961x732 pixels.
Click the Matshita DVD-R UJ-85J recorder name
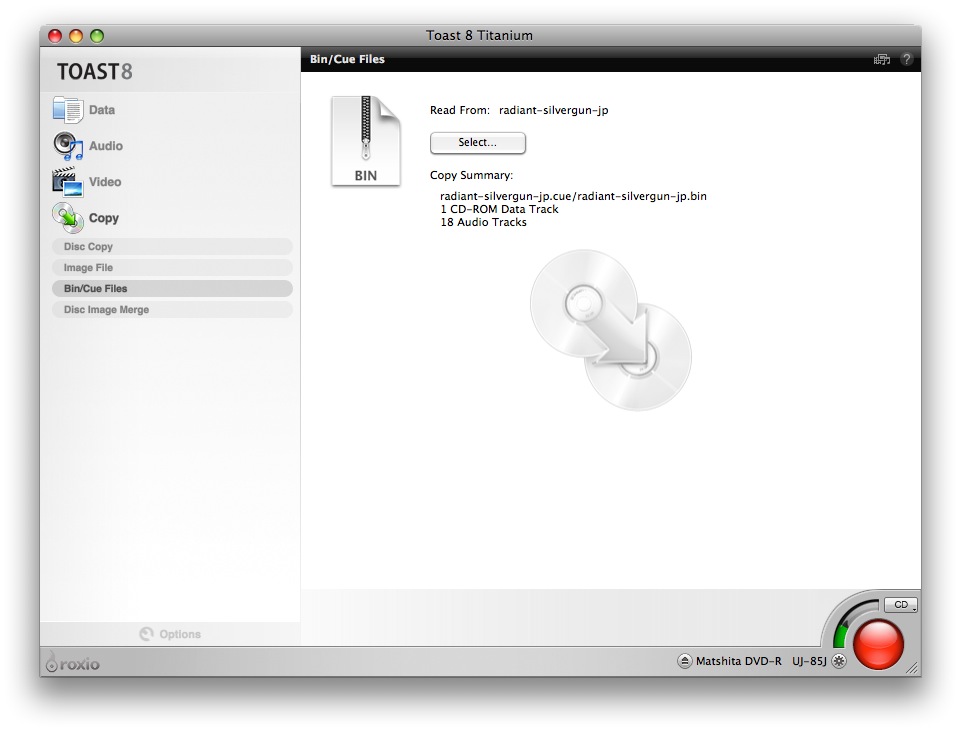click(761, 661)
